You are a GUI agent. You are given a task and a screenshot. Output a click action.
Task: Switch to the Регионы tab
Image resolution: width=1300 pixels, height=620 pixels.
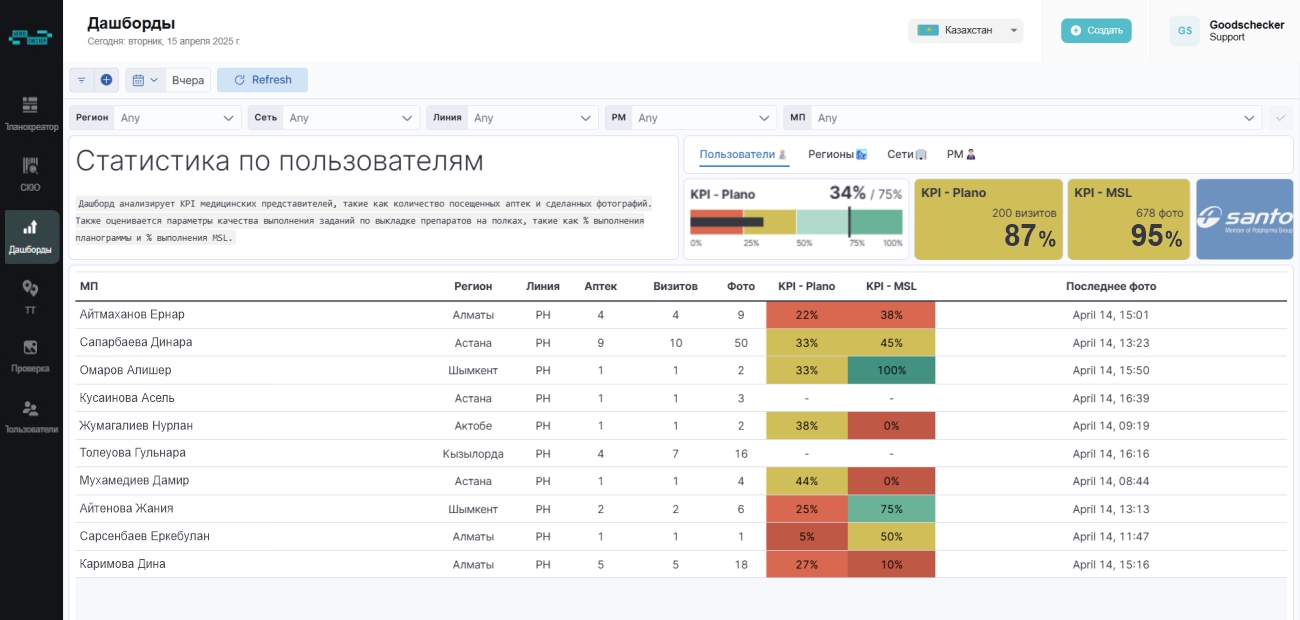[x=836, y=155]
